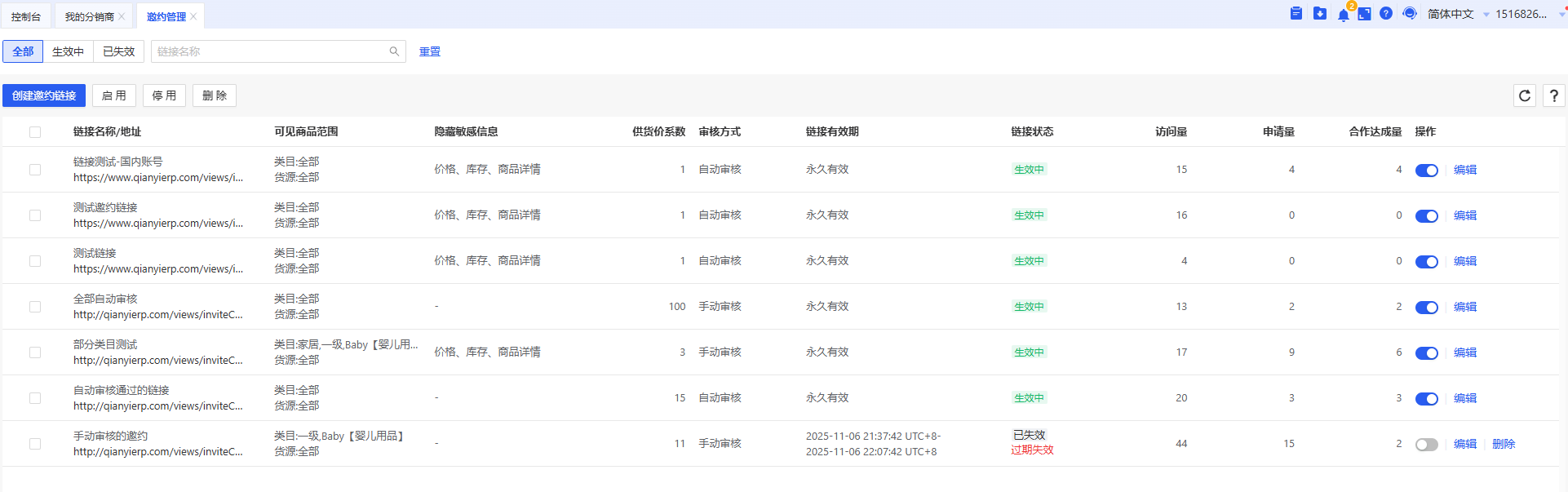Click the 过期失效 status text

[x=1032, y=450]
